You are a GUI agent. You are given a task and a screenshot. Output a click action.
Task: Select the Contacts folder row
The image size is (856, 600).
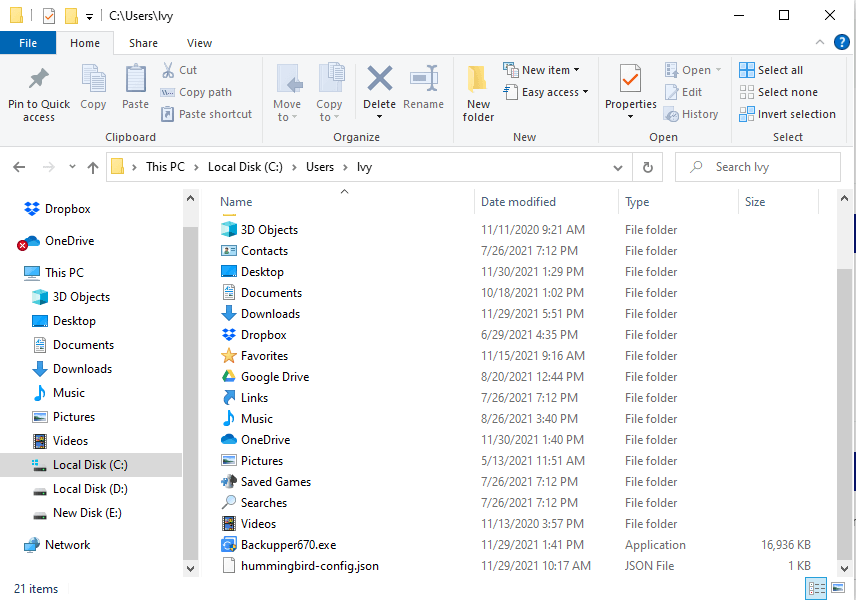tap(516, 251)
